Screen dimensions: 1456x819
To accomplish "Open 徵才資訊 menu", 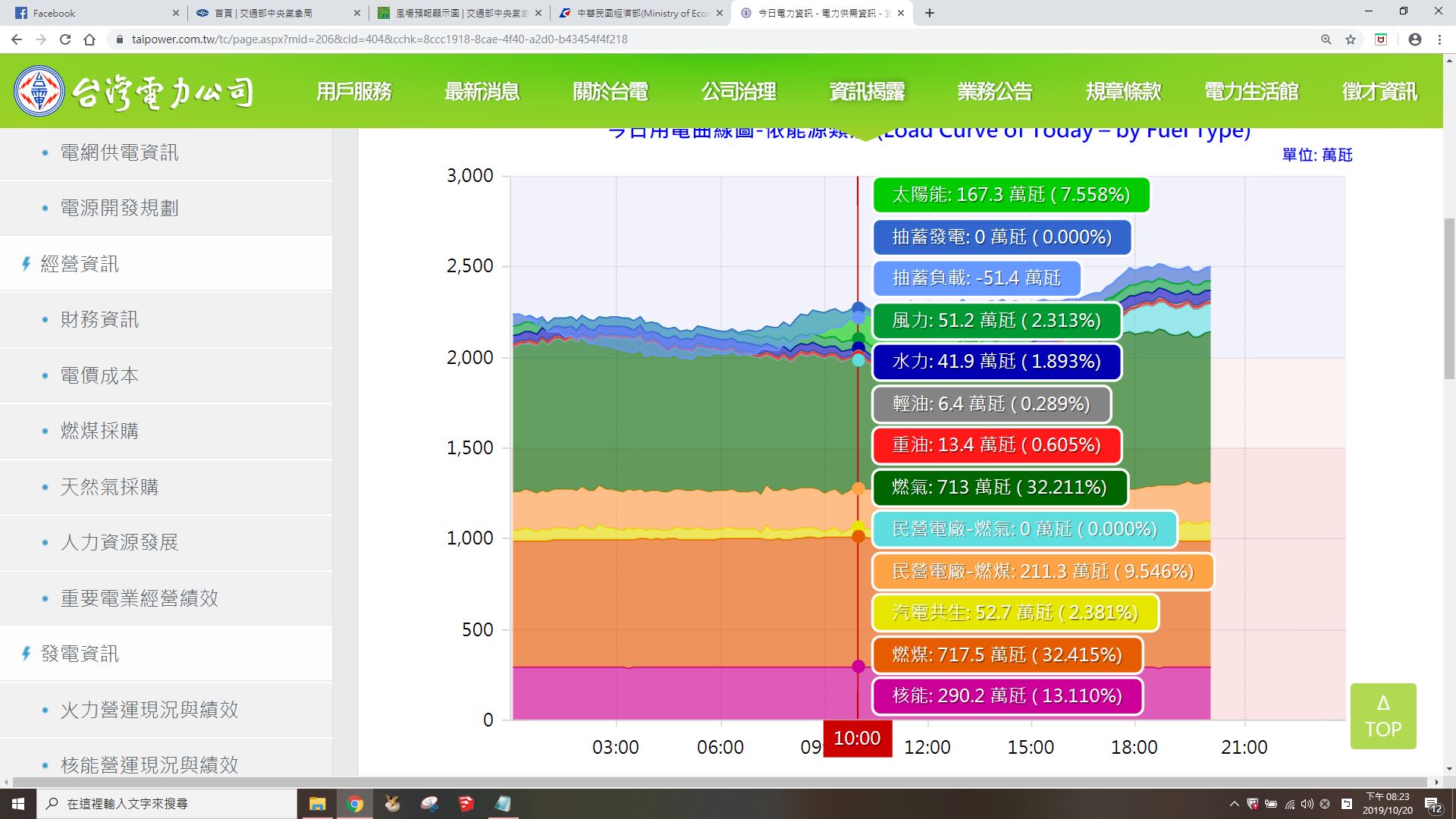I will click(1379, 92).
